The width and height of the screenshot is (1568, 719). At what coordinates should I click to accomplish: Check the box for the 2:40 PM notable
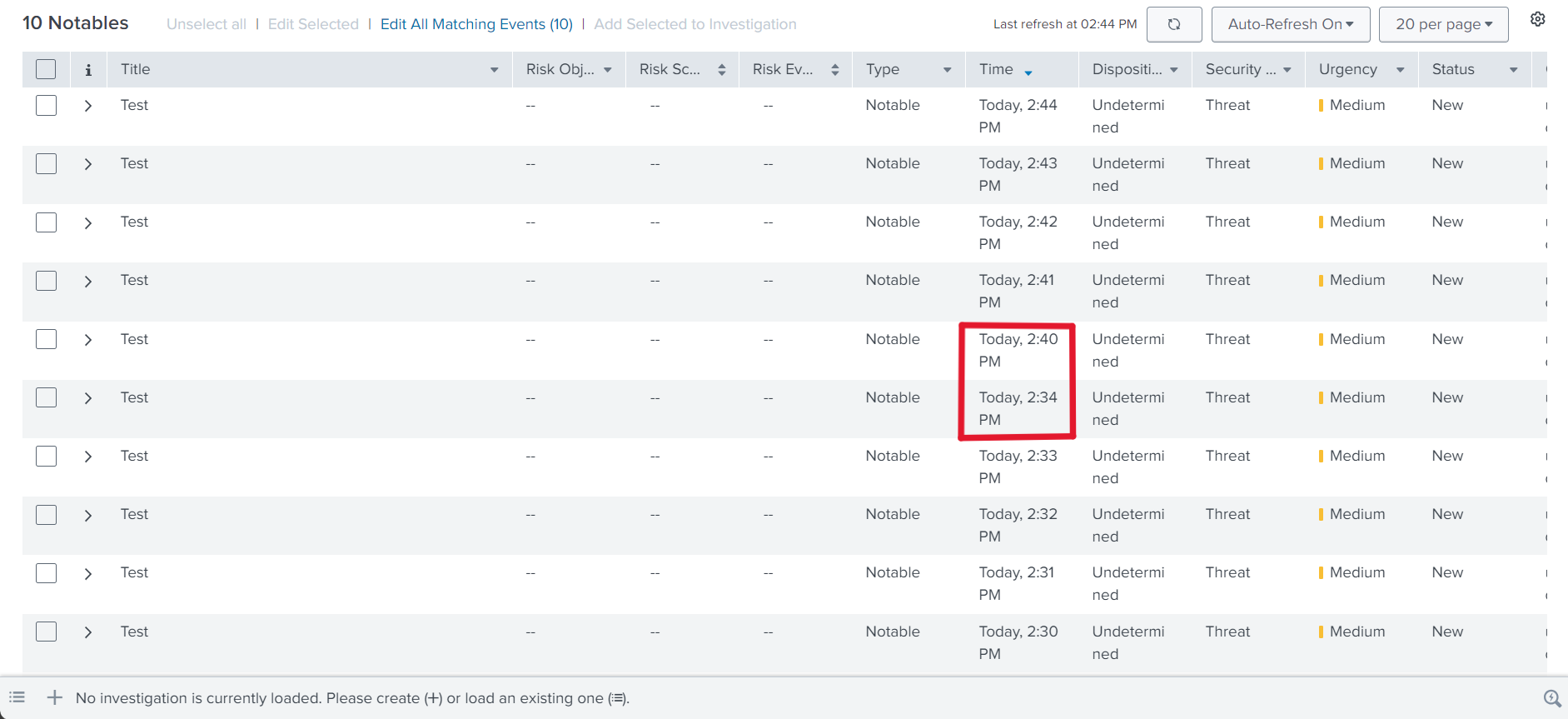[46, 339]
